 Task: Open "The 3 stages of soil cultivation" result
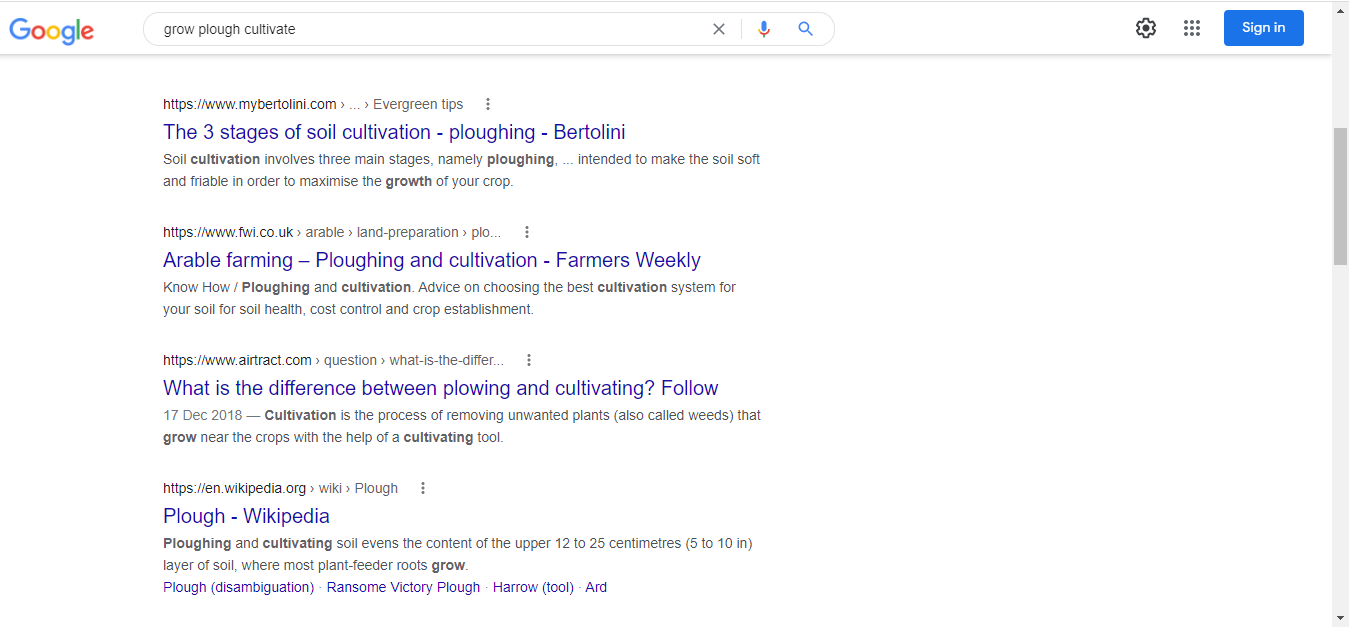(394, 132)
